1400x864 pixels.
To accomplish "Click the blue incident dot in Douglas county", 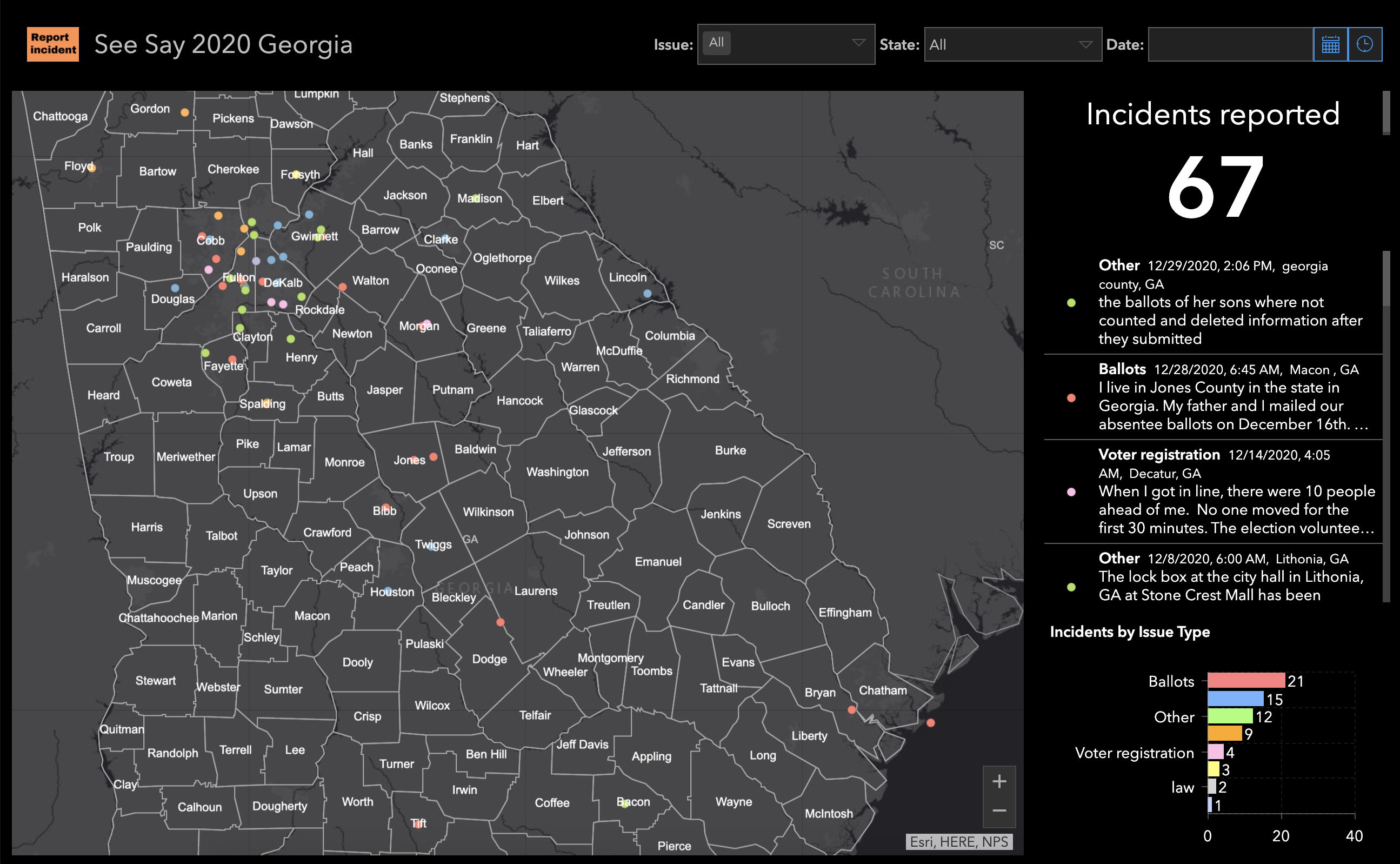I will pos(175,288).
